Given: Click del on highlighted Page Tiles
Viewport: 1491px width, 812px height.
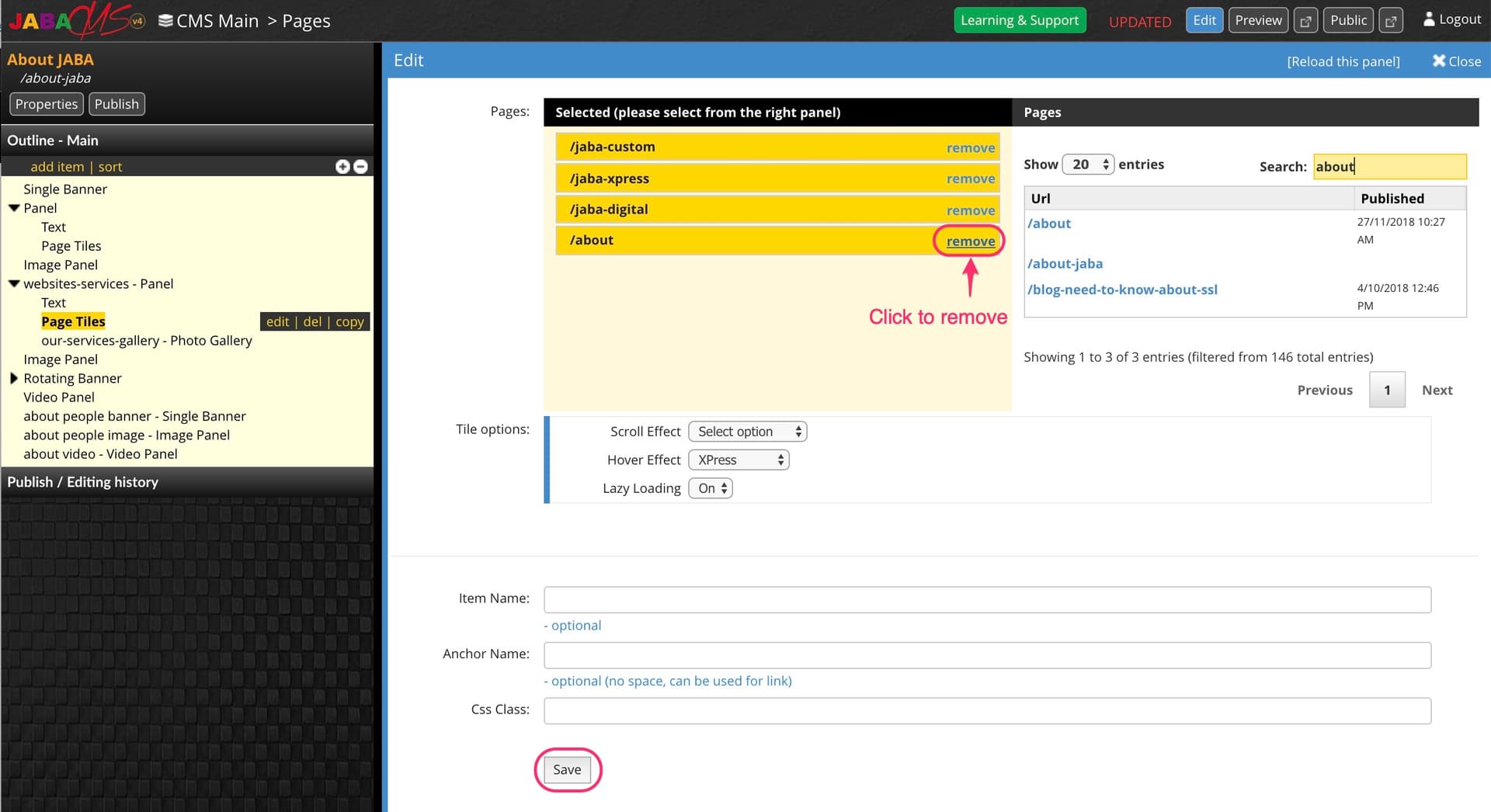Looking at the screenshot, I should click(x=312, y=322).
